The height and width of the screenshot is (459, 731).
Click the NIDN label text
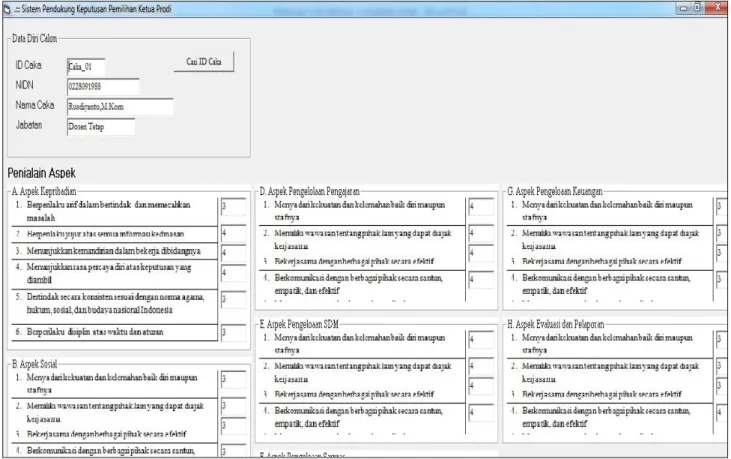click(25, 85)
